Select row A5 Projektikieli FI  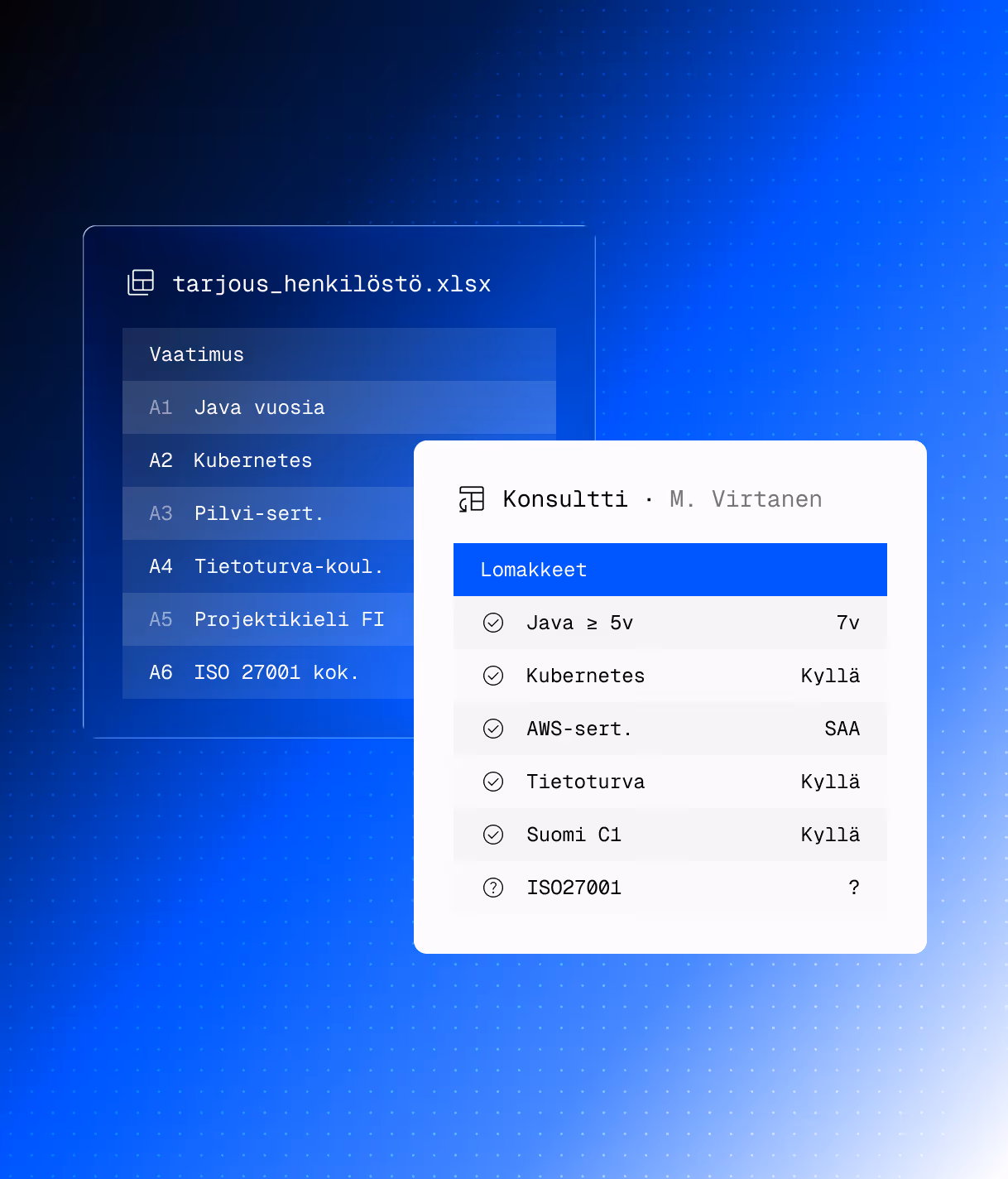pos(268,619)
